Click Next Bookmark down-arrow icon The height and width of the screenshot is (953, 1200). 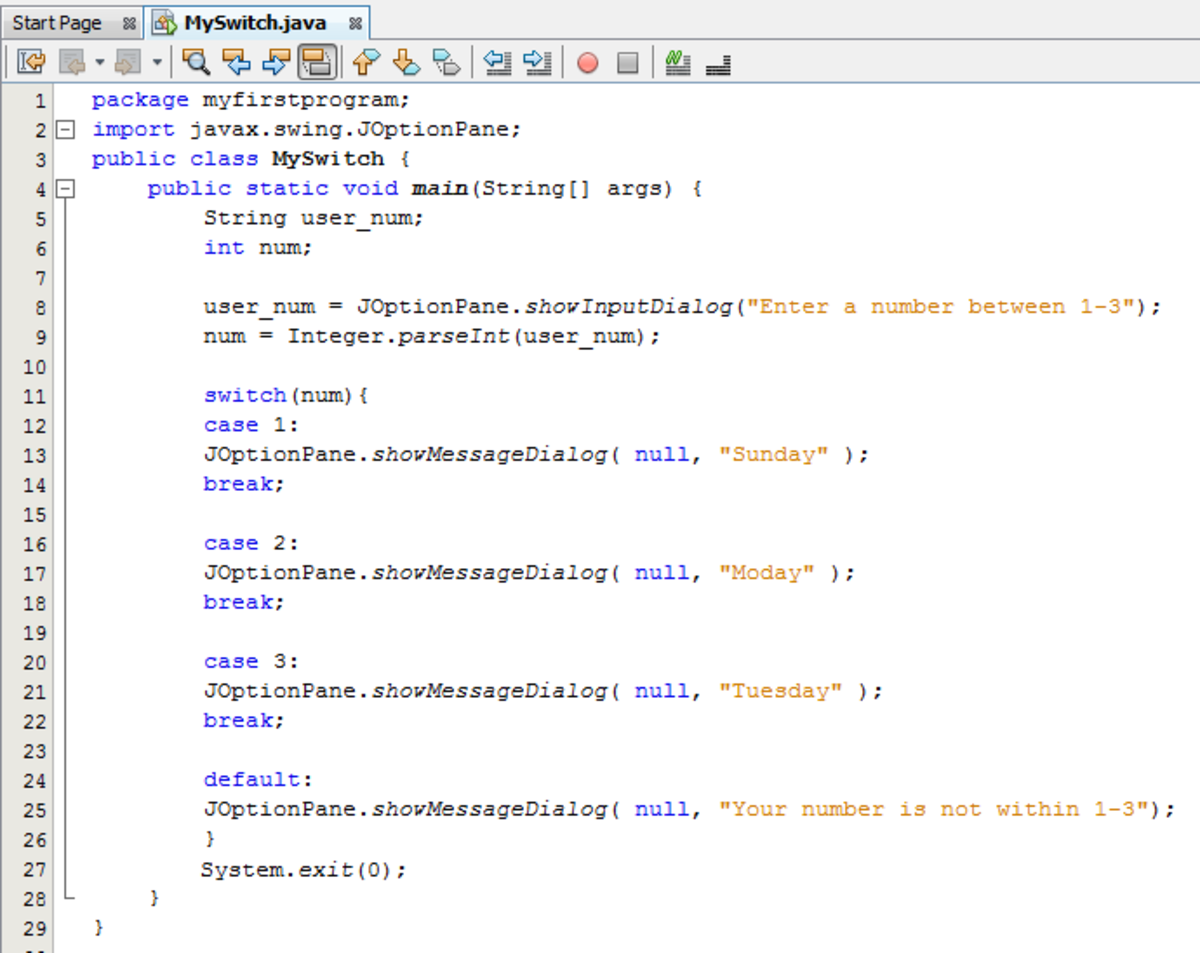pos(406,63)
